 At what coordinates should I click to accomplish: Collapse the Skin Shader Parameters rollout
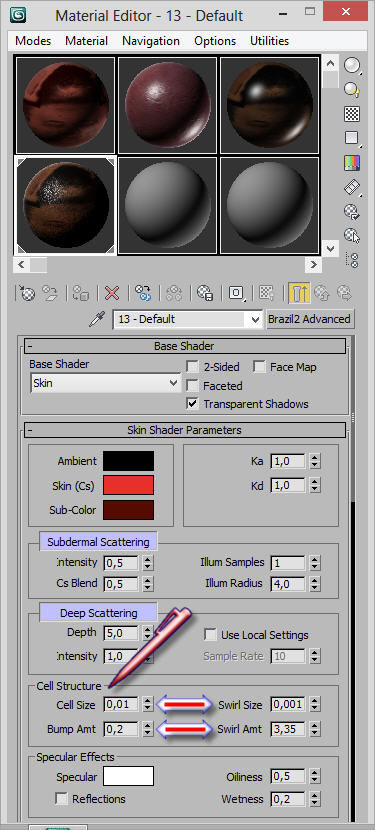[x=185, y=430]
